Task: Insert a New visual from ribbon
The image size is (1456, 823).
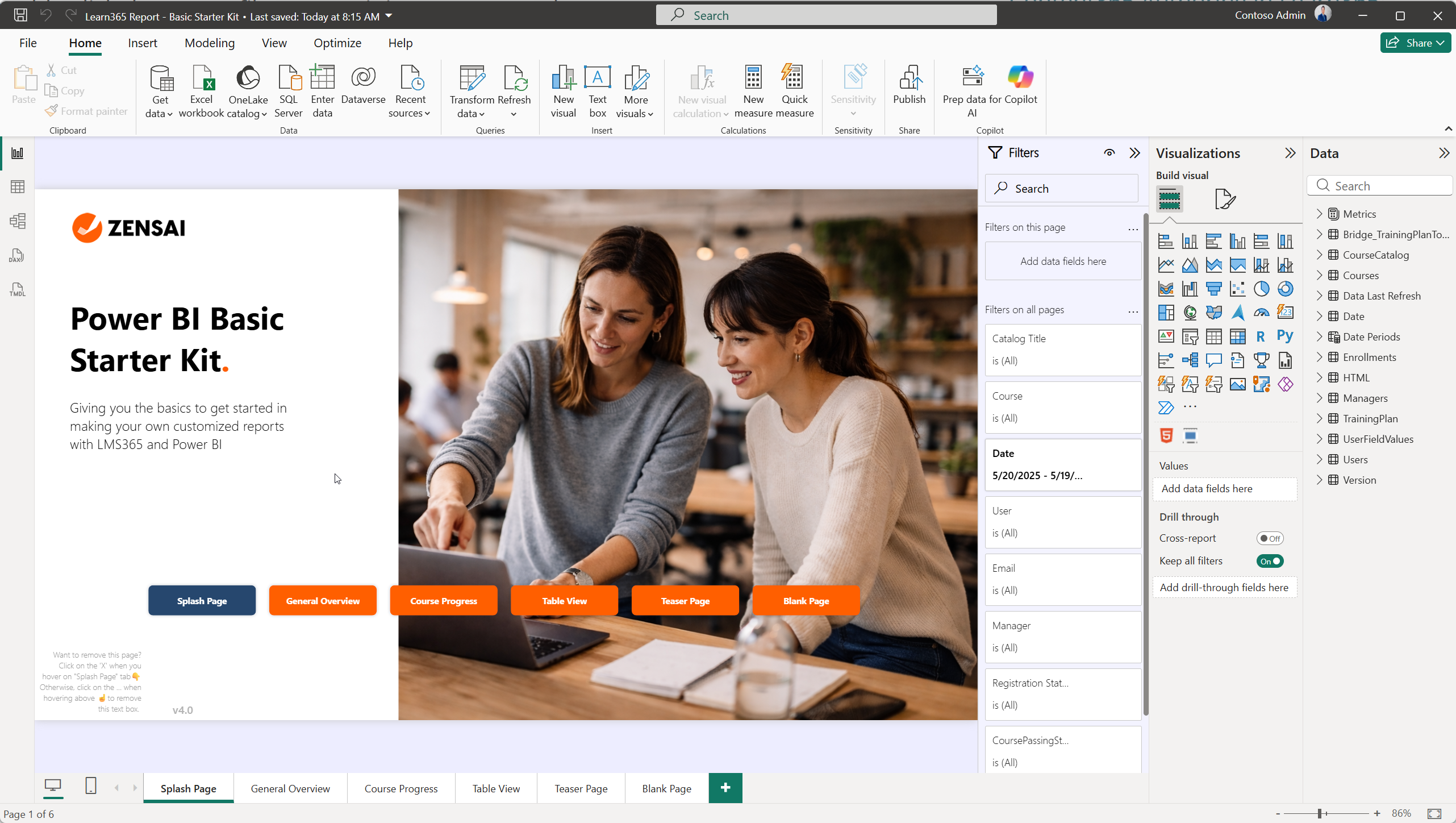Action: click(x=564, y=92)
